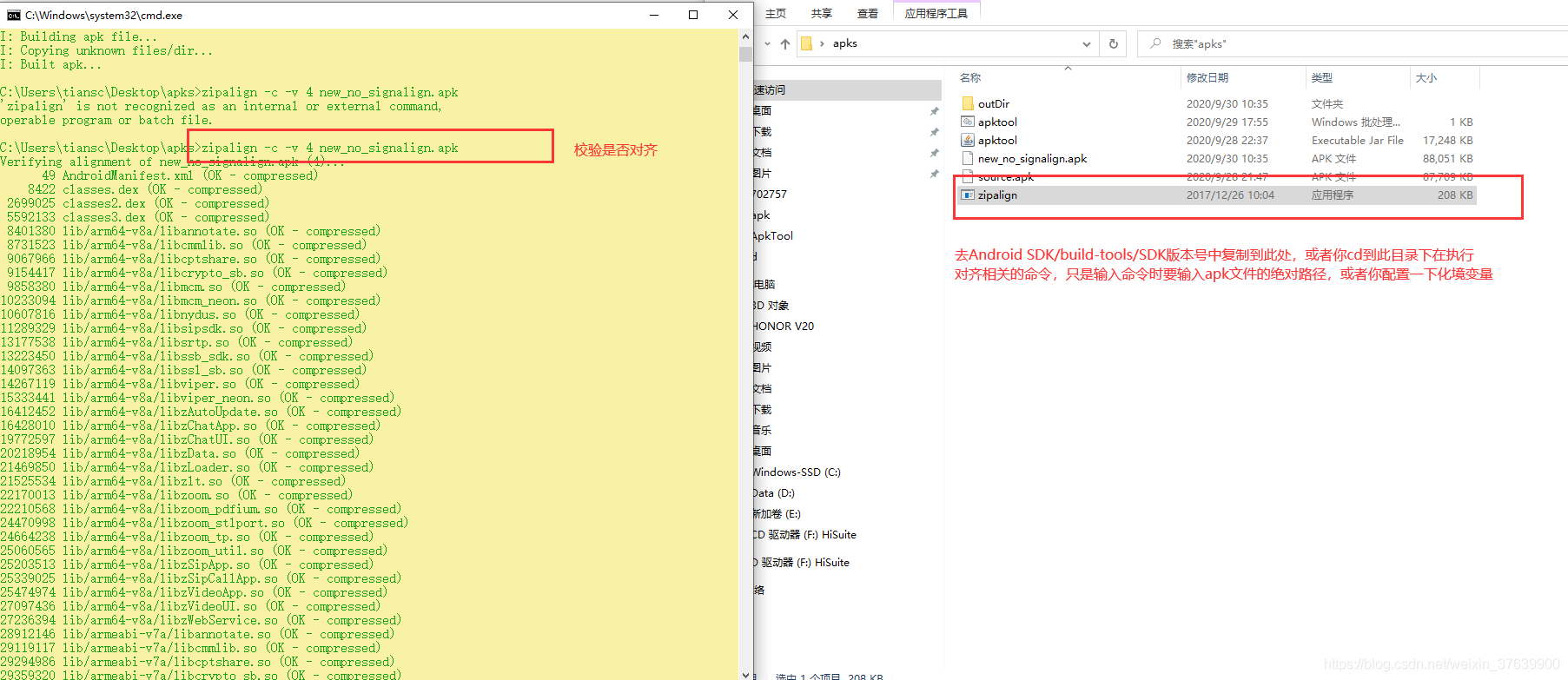
Task: Open 3D 对象 in navigation pane
Action: point(771,306)
